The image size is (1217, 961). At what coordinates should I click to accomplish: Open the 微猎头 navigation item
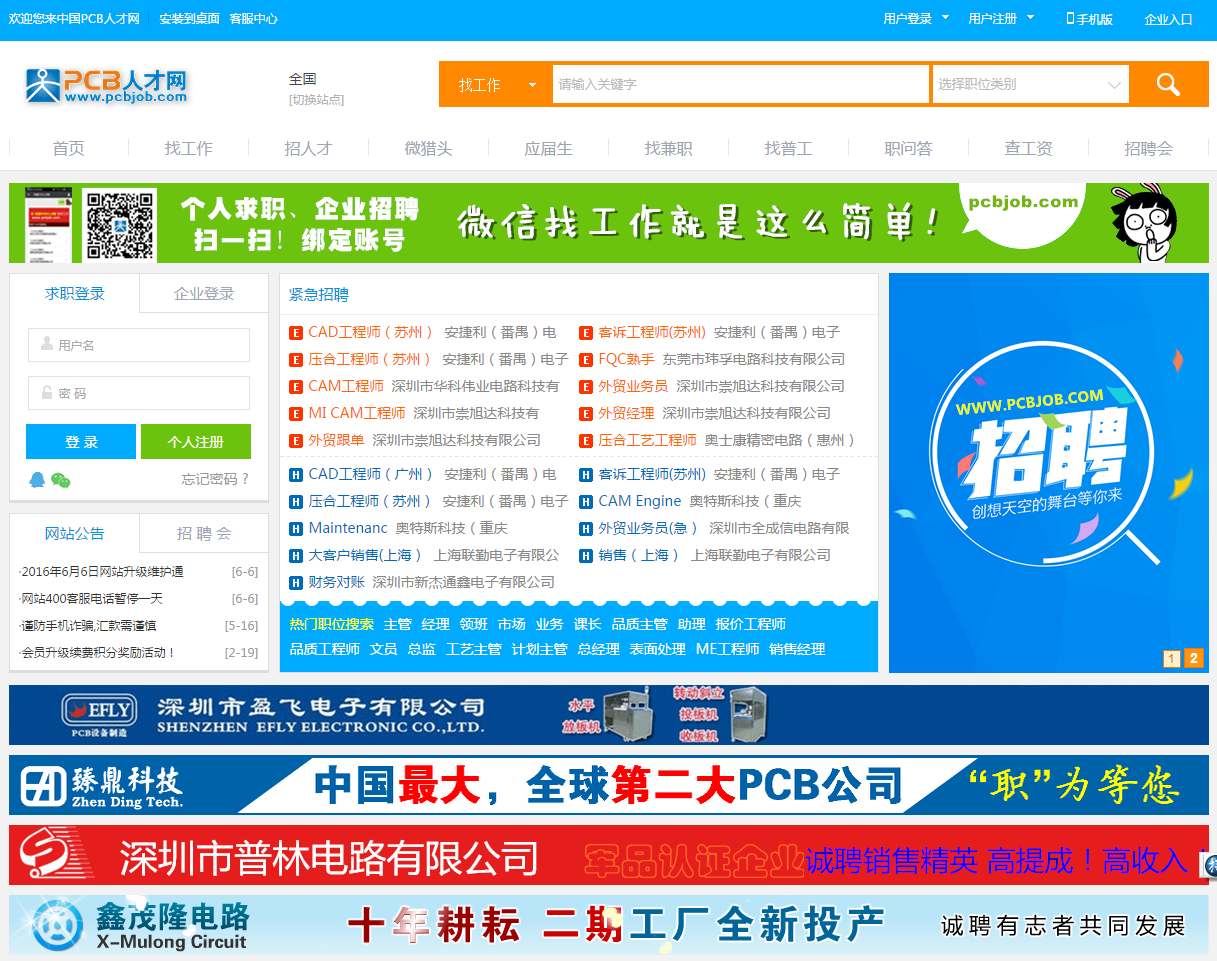(428, 149)
